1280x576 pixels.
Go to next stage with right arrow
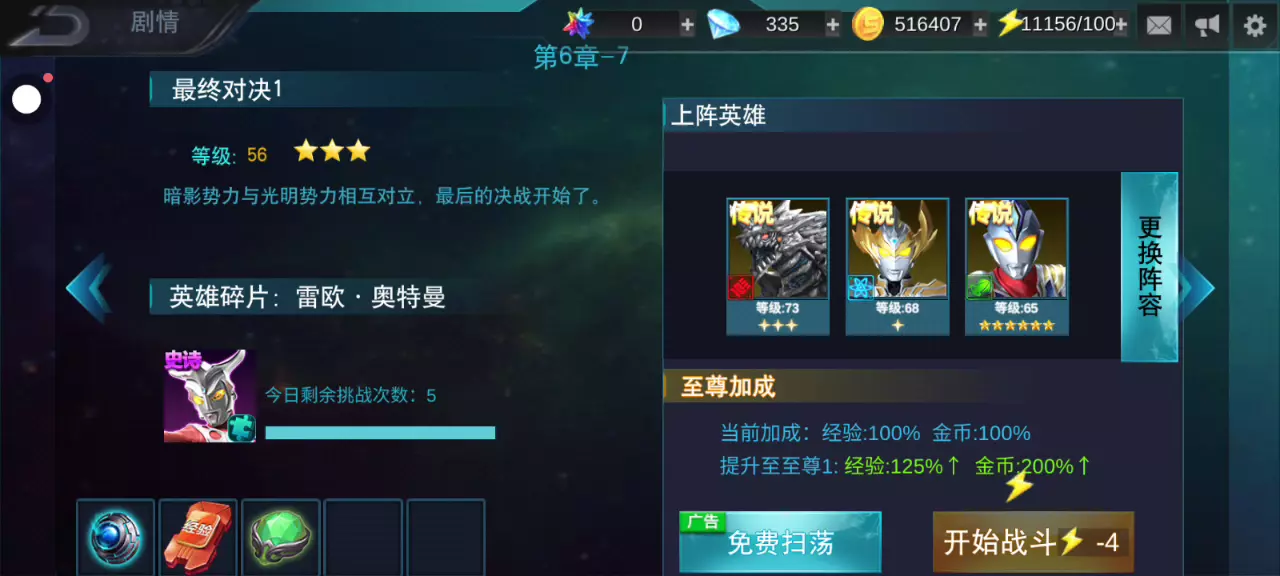(1196, 288)
